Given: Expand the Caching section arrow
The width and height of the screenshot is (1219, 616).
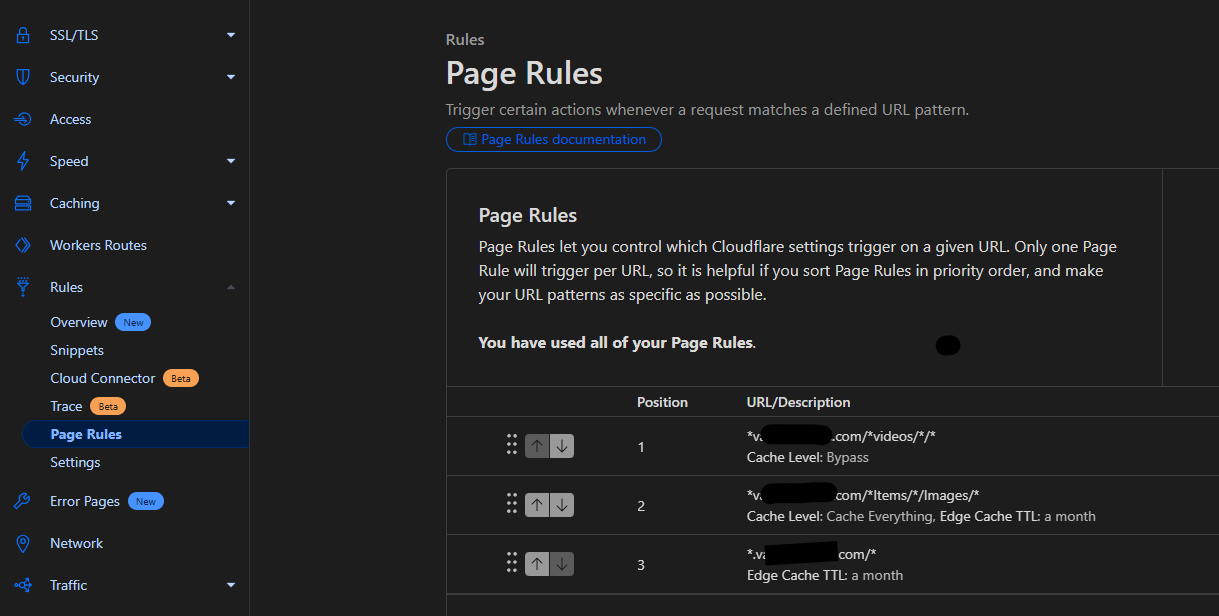Looking at the screenshot, I should 231,203.
